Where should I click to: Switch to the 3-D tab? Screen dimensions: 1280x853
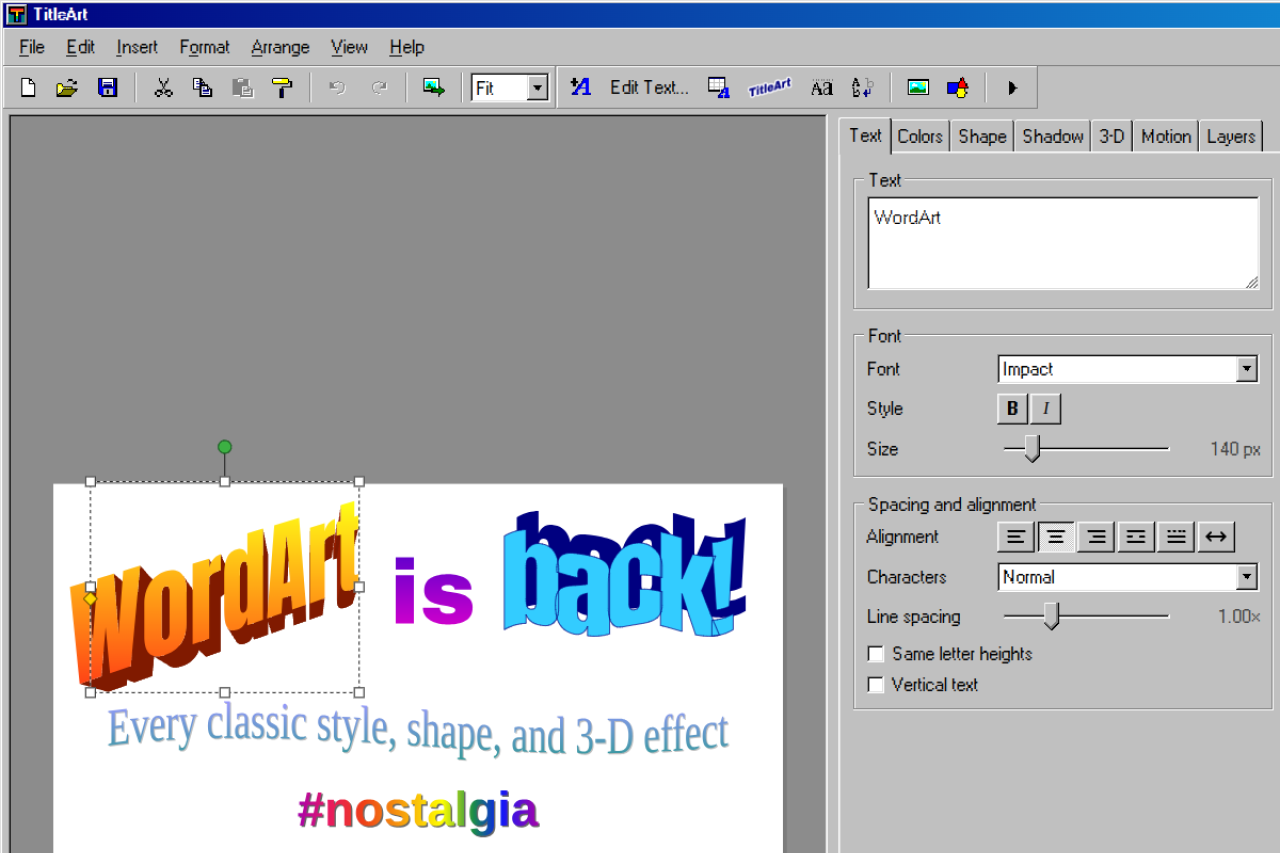pos(1112,137)
